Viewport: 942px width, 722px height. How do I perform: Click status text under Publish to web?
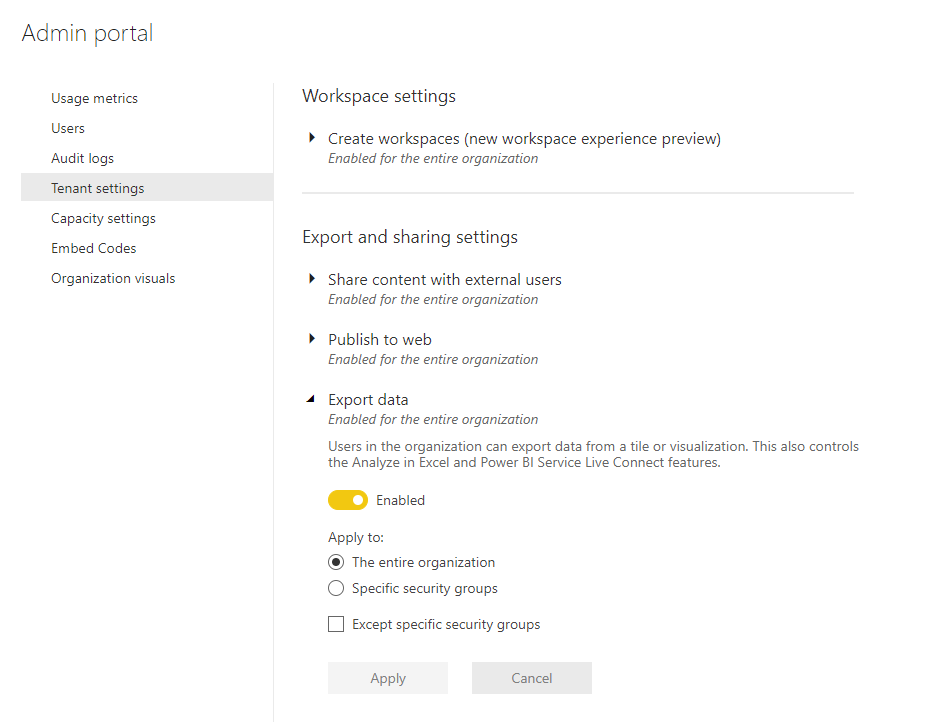pyautogui.click(x=433, y=360)
